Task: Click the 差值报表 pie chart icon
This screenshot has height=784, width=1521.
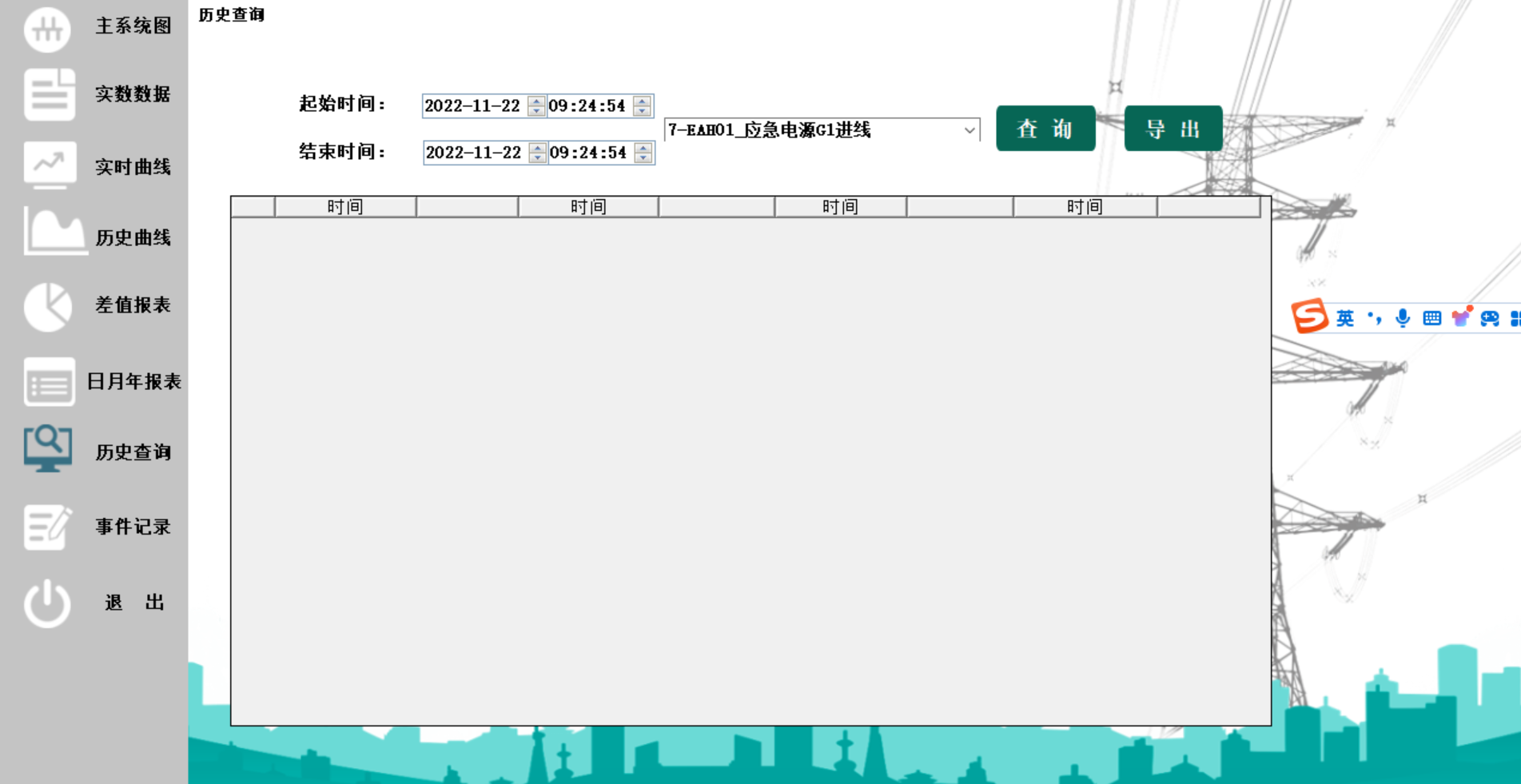Action: pos(47,305)
